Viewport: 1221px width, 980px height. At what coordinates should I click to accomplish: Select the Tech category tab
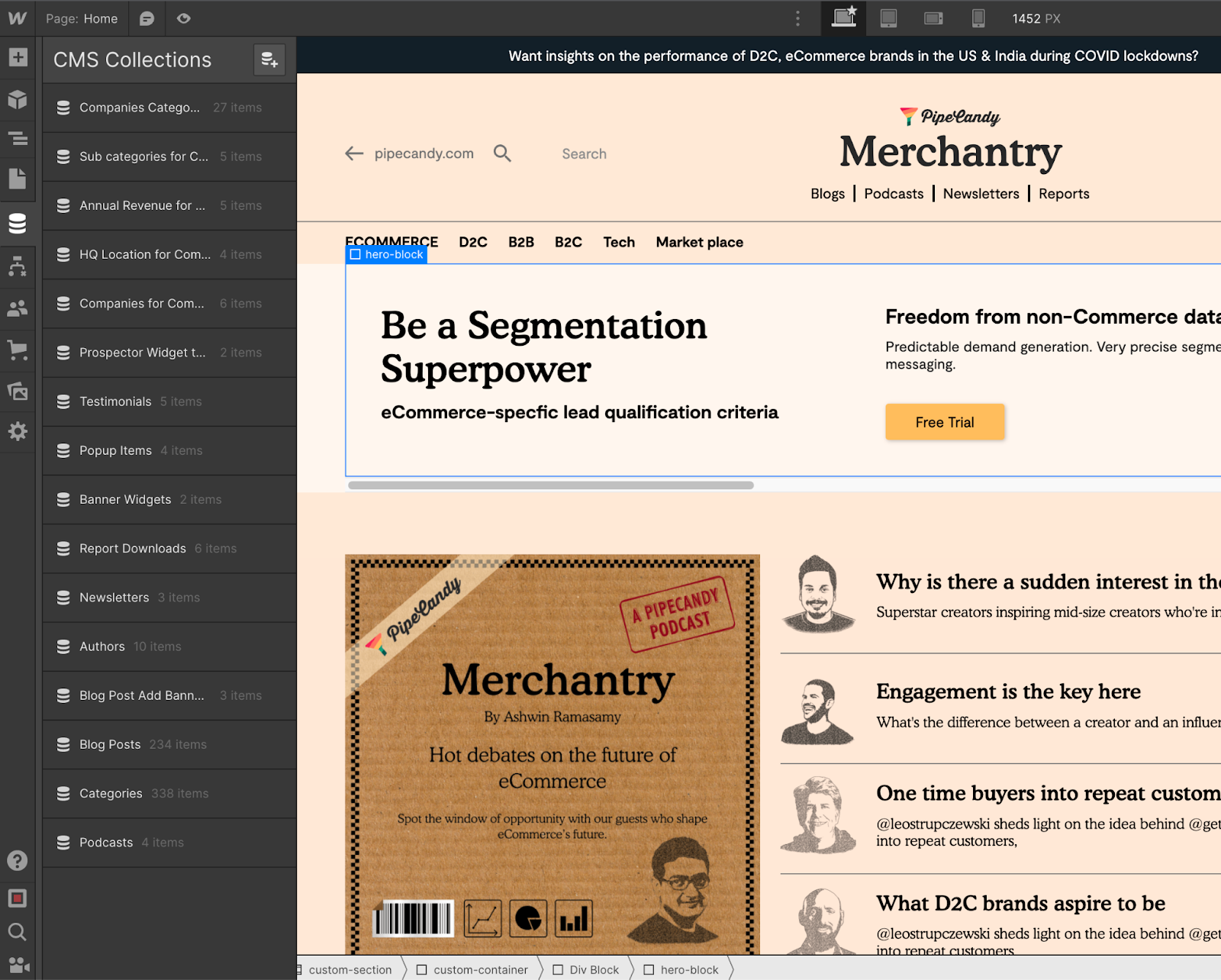pyautogui.click(x=619, y=242)
